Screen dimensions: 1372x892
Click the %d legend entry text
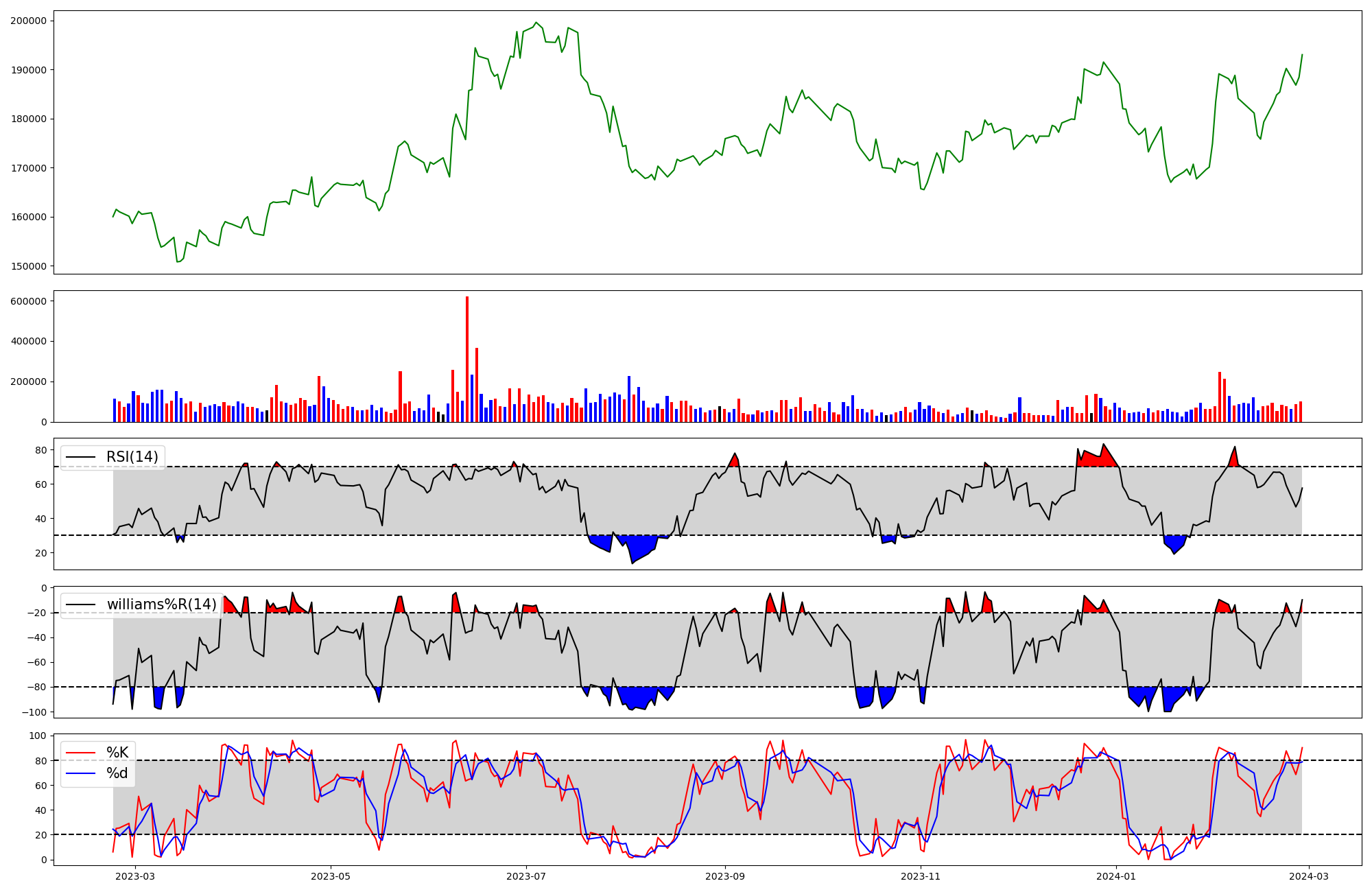click(x=117, y=773)
